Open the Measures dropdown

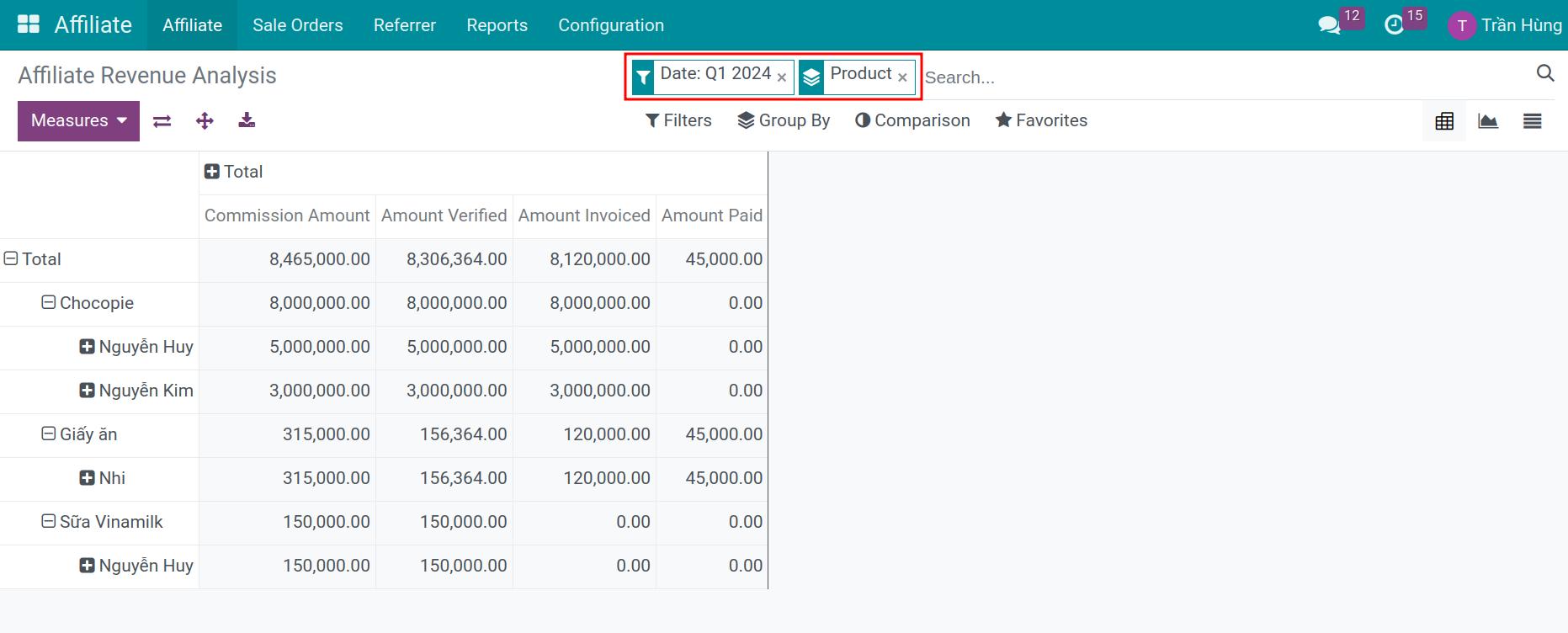pyautogui.click(x=78, y=120)
